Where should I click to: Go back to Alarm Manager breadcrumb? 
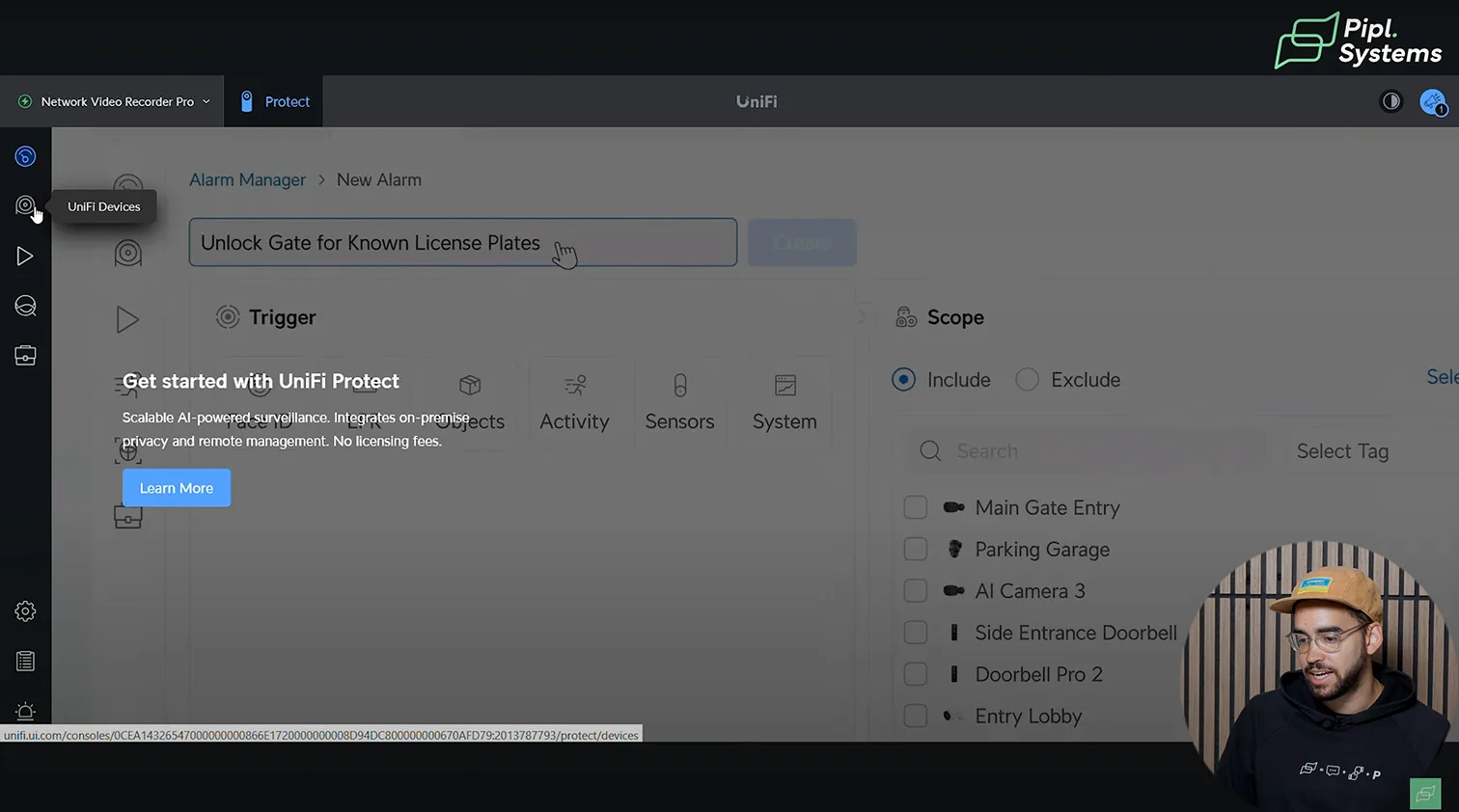click(x=247, y=180)
